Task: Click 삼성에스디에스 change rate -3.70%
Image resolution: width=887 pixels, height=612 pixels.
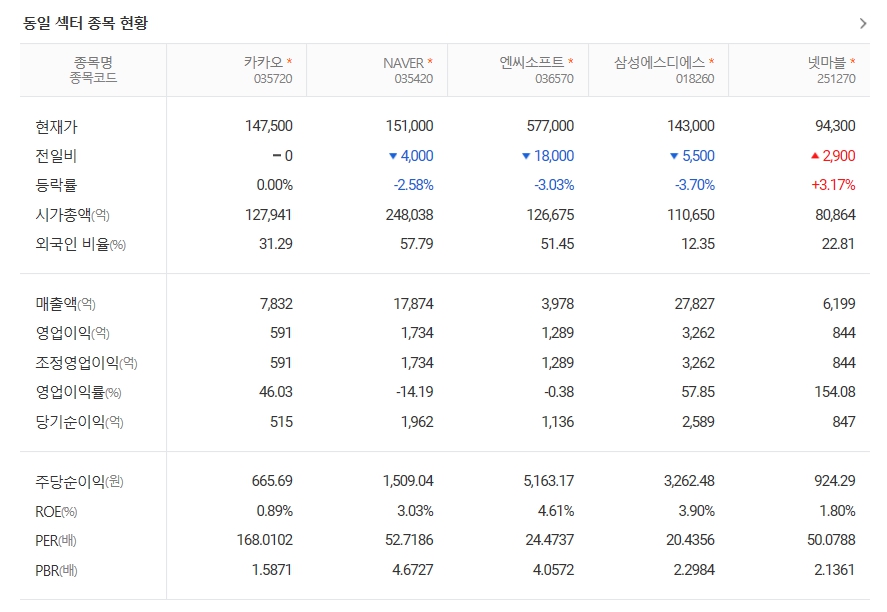Action: tap(695, 185)
